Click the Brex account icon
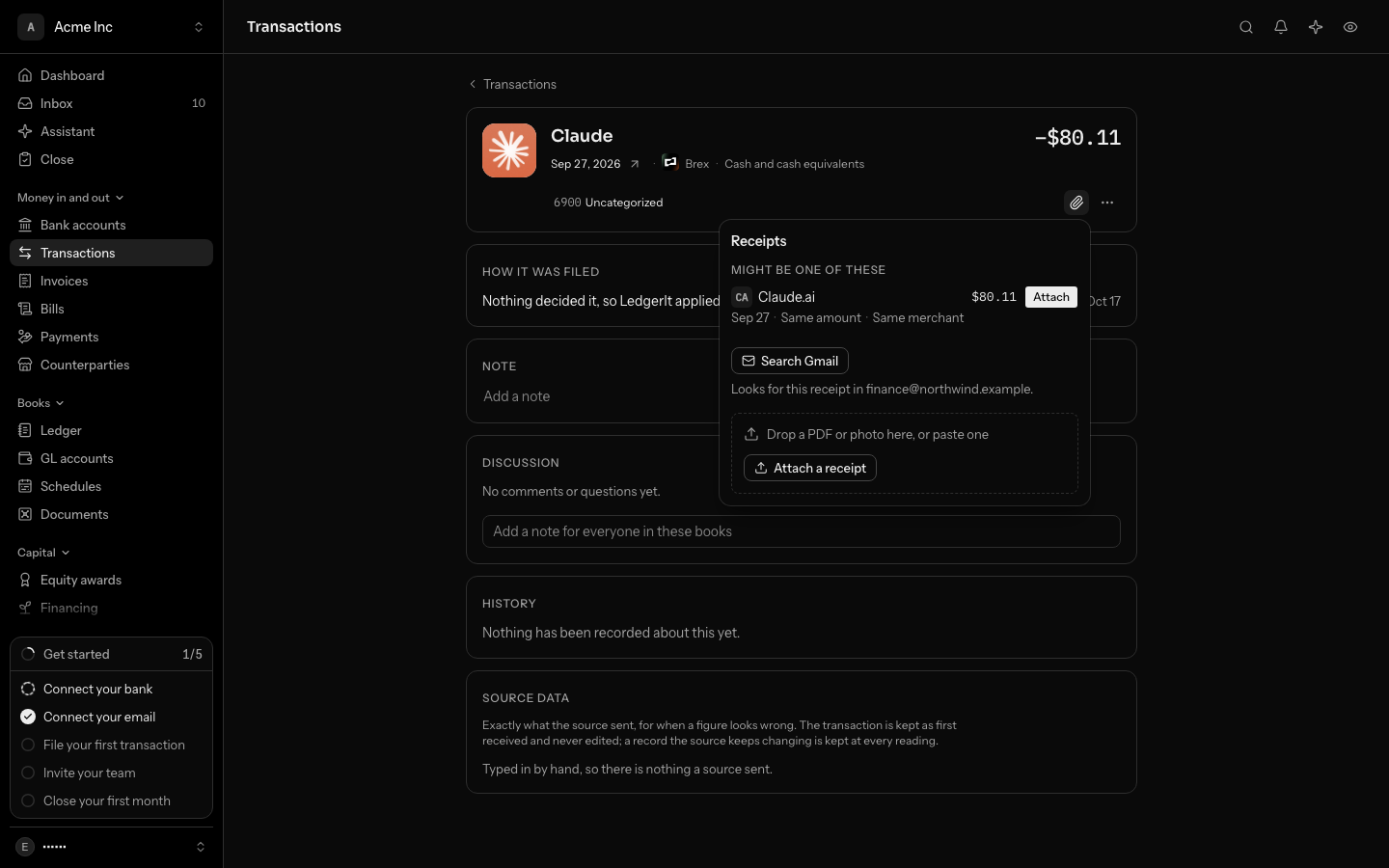1389x868 pixels. (x=670, y=163)
